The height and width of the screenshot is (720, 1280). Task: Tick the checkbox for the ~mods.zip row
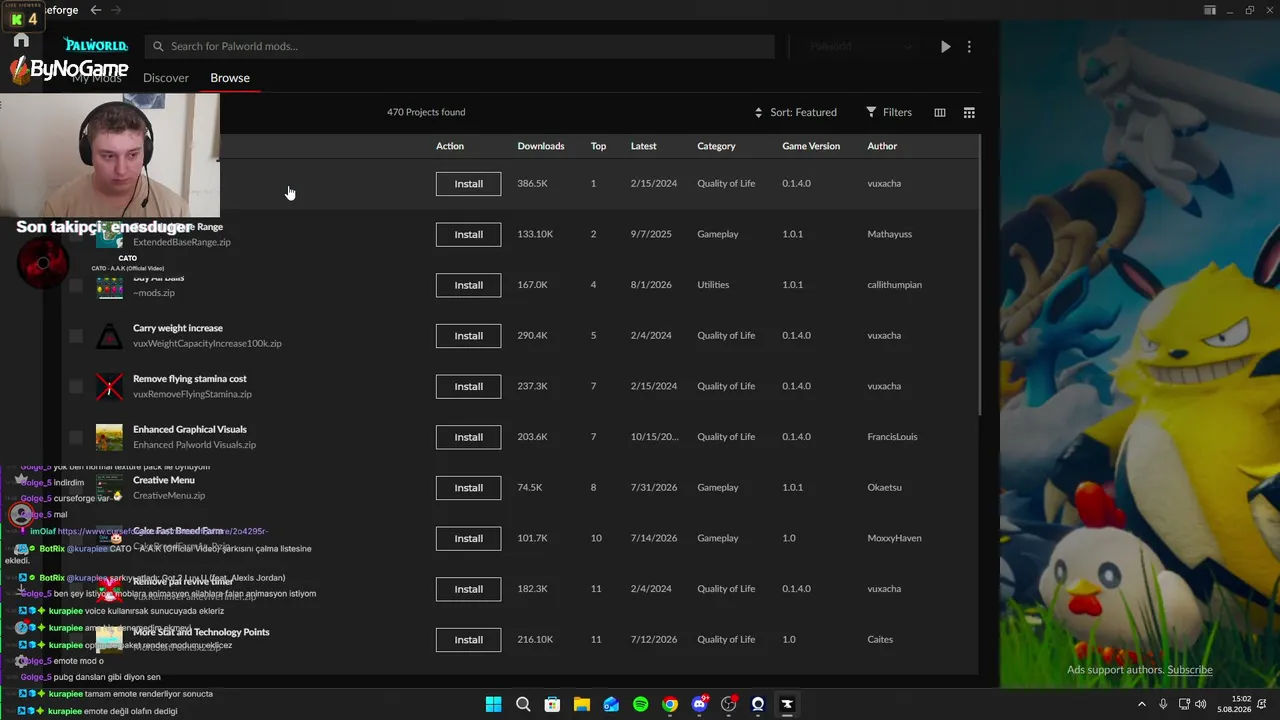coord(76,285)
